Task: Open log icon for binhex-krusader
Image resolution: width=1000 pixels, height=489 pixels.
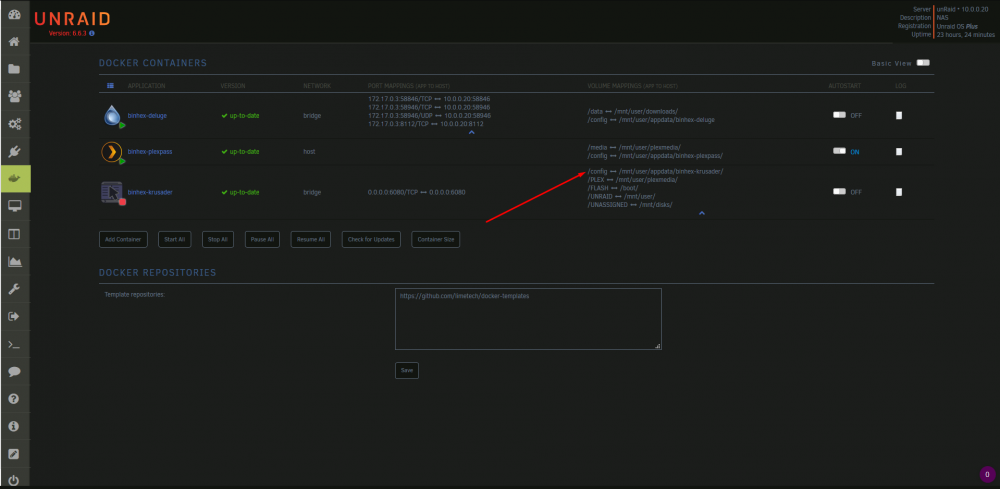Action: (x=899, y=192)
